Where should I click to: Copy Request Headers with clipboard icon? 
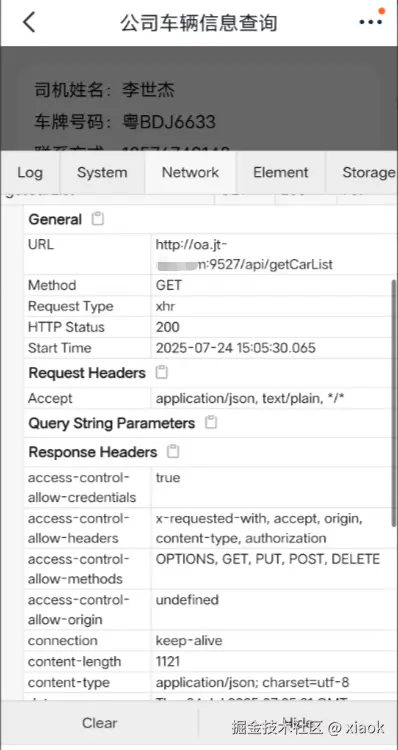point(162,373)
